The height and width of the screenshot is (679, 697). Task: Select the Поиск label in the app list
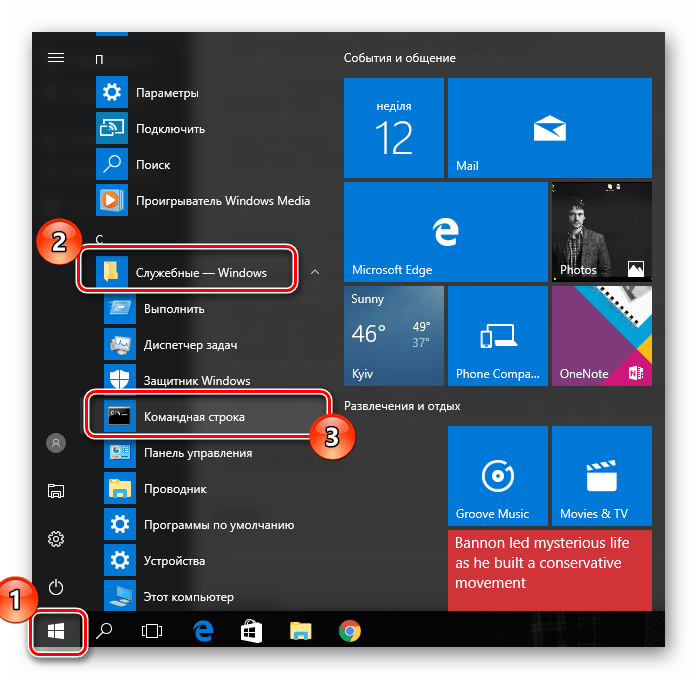[153, 165]
